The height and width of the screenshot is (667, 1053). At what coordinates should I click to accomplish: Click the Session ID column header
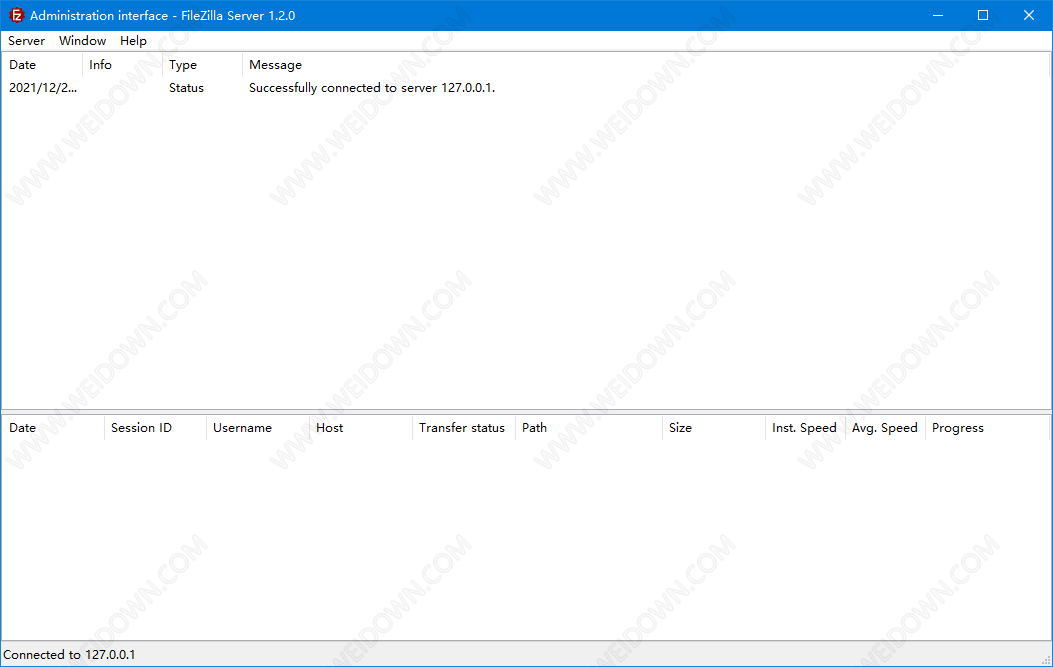(x=156, y=428)
